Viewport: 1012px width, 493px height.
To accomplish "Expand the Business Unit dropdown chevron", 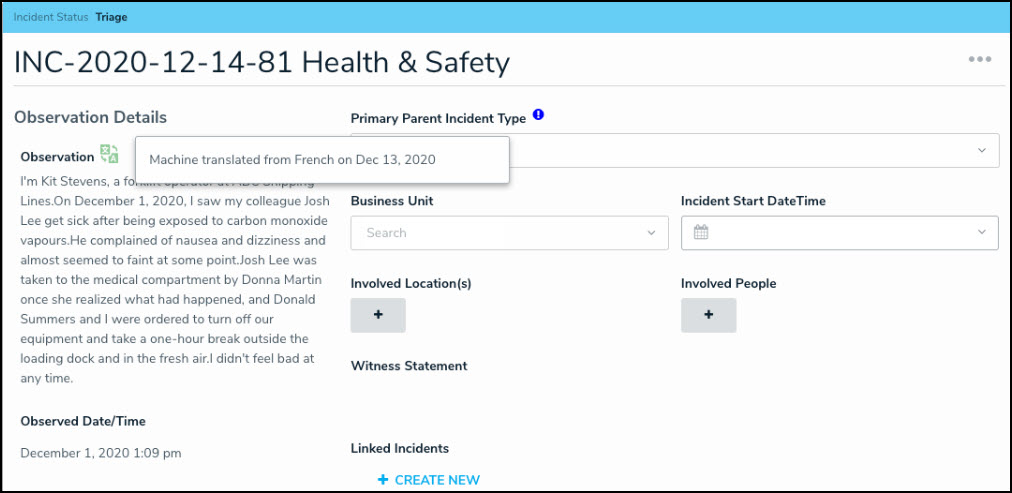I will tap(651, 233).
